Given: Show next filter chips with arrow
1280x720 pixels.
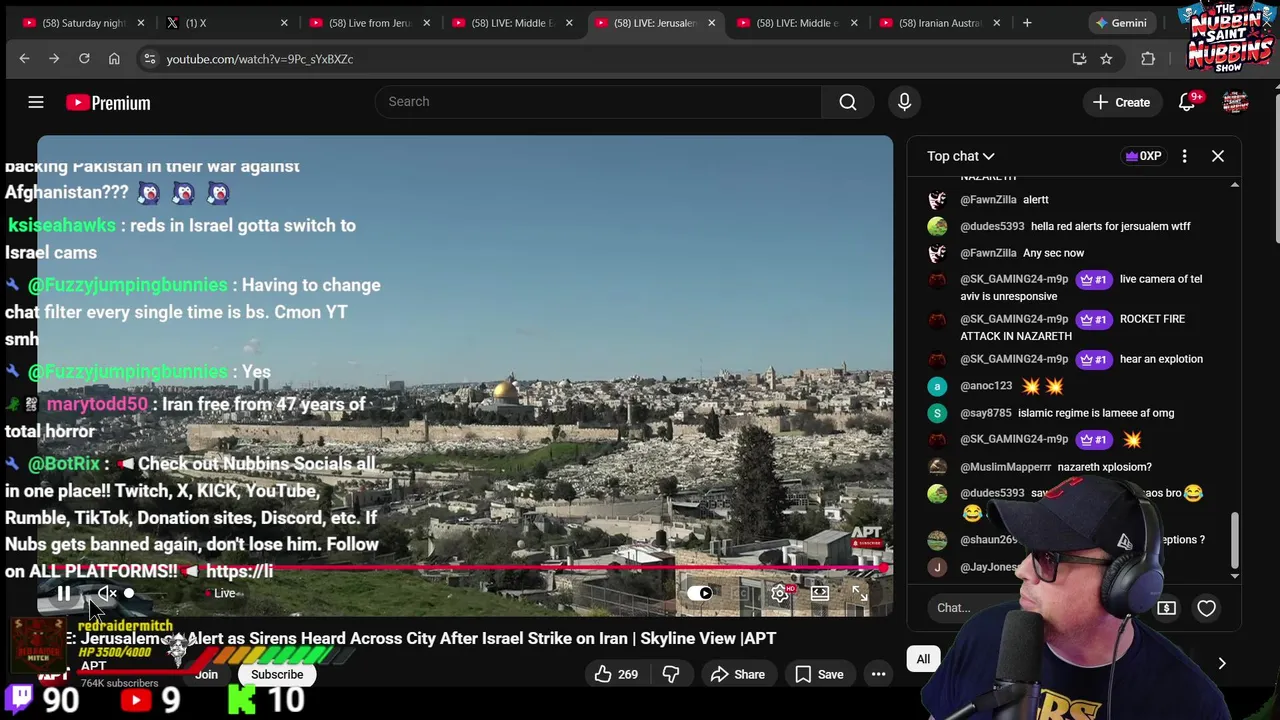Looking at the screenshot, I should [x=1221, y=663].
